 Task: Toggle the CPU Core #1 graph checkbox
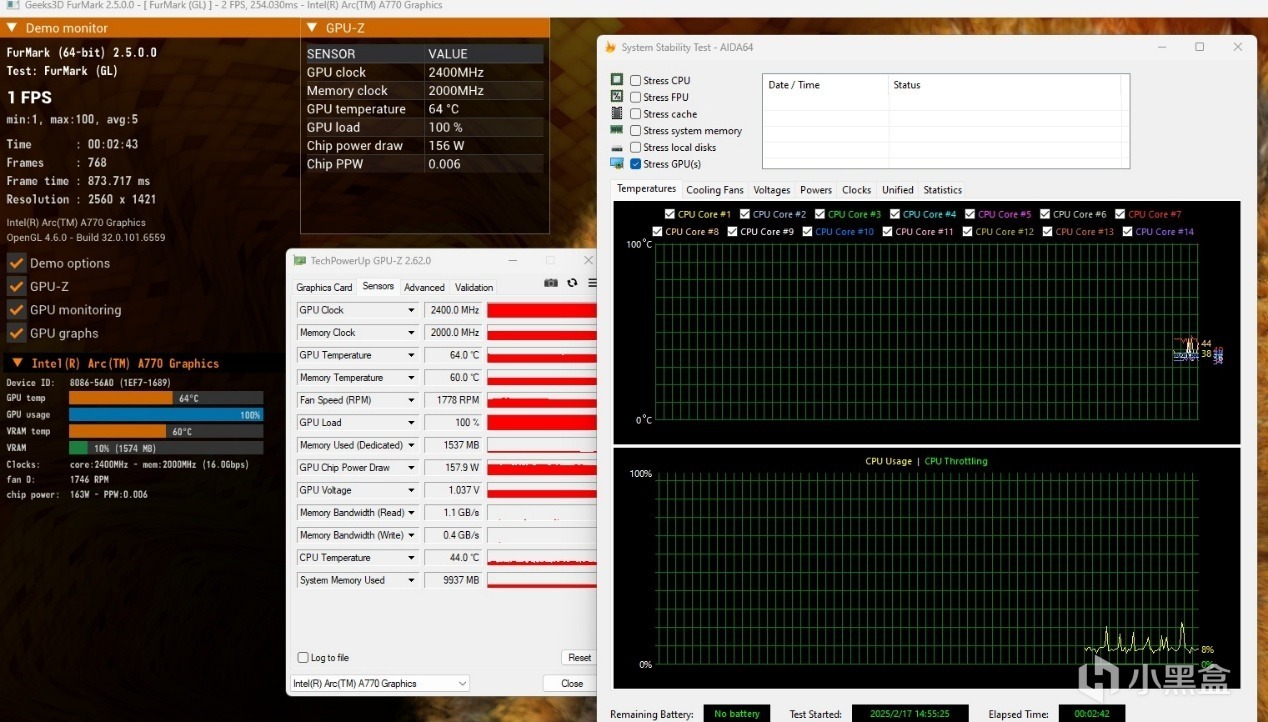coord(670,214)
